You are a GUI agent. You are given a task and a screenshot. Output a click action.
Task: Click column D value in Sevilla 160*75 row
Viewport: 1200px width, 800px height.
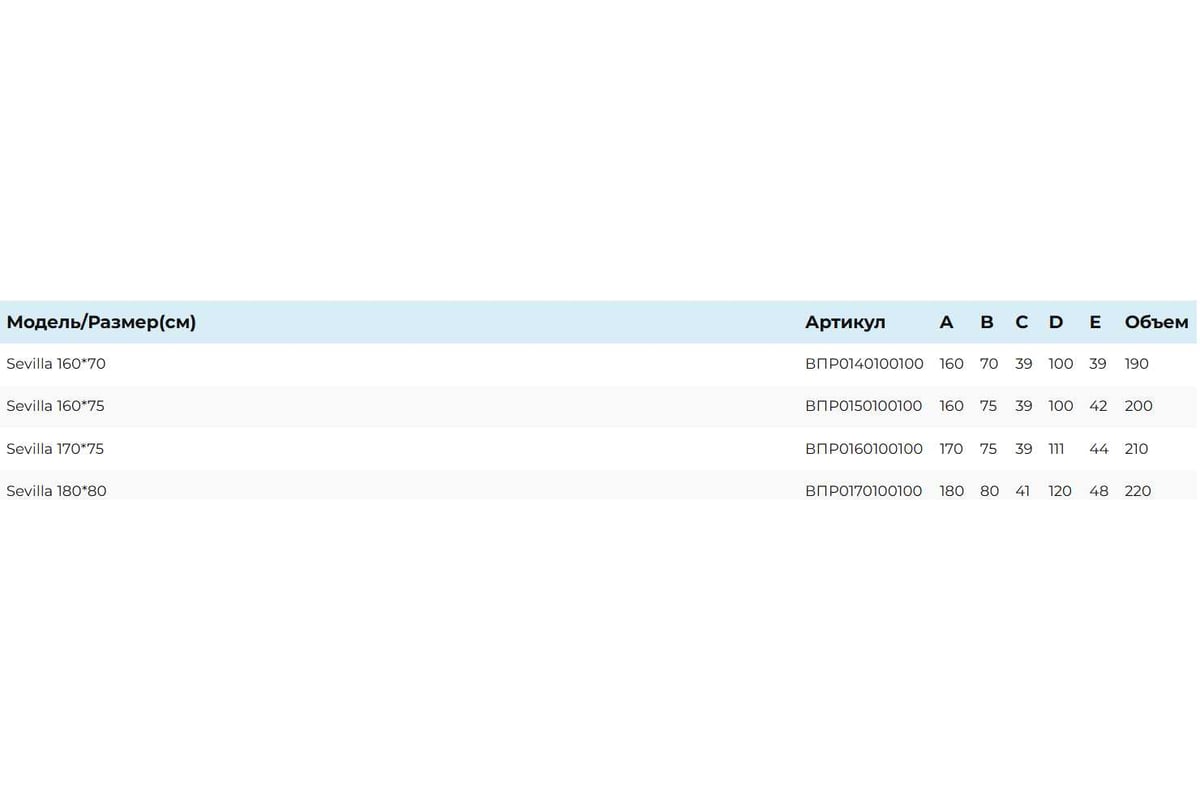pos(1061,406)
